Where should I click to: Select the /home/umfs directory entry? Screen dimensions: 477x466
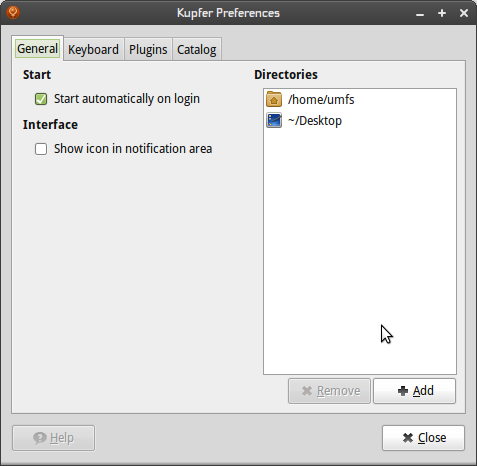(360, 99)
